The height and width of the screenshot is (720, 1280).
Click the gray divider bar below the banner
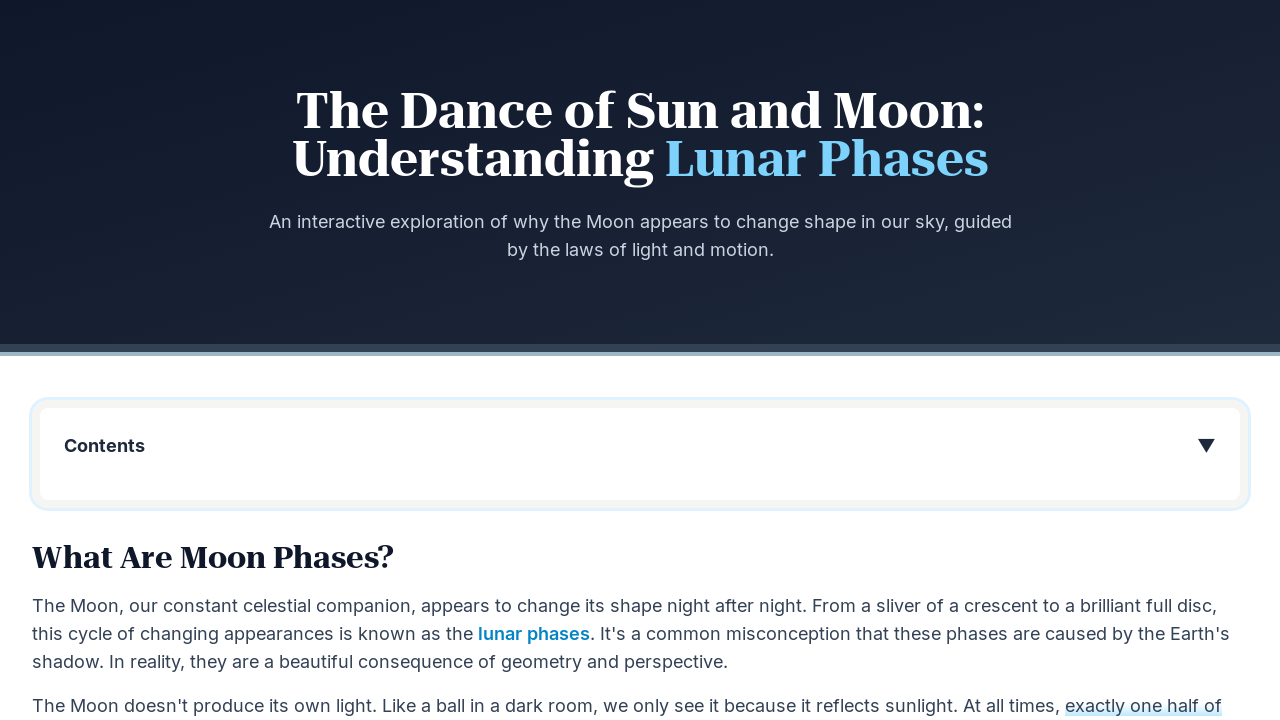coord(640,350)
